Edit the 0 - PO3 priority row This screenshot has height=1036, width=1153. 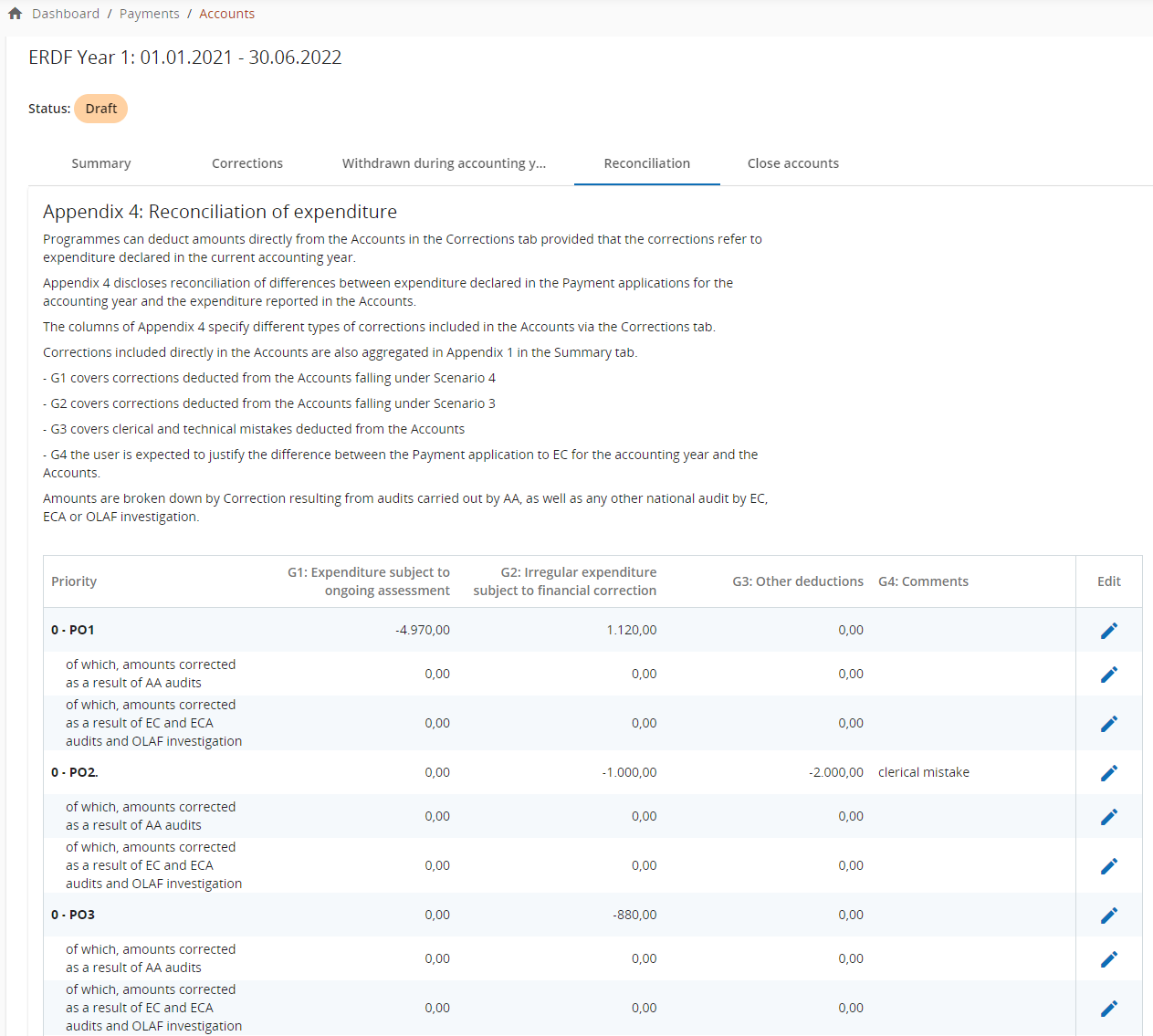pos(1108,916)
